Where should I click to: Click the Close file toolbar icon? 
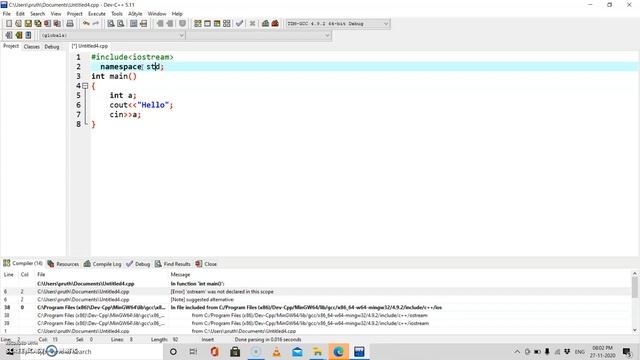pos(47,24)
